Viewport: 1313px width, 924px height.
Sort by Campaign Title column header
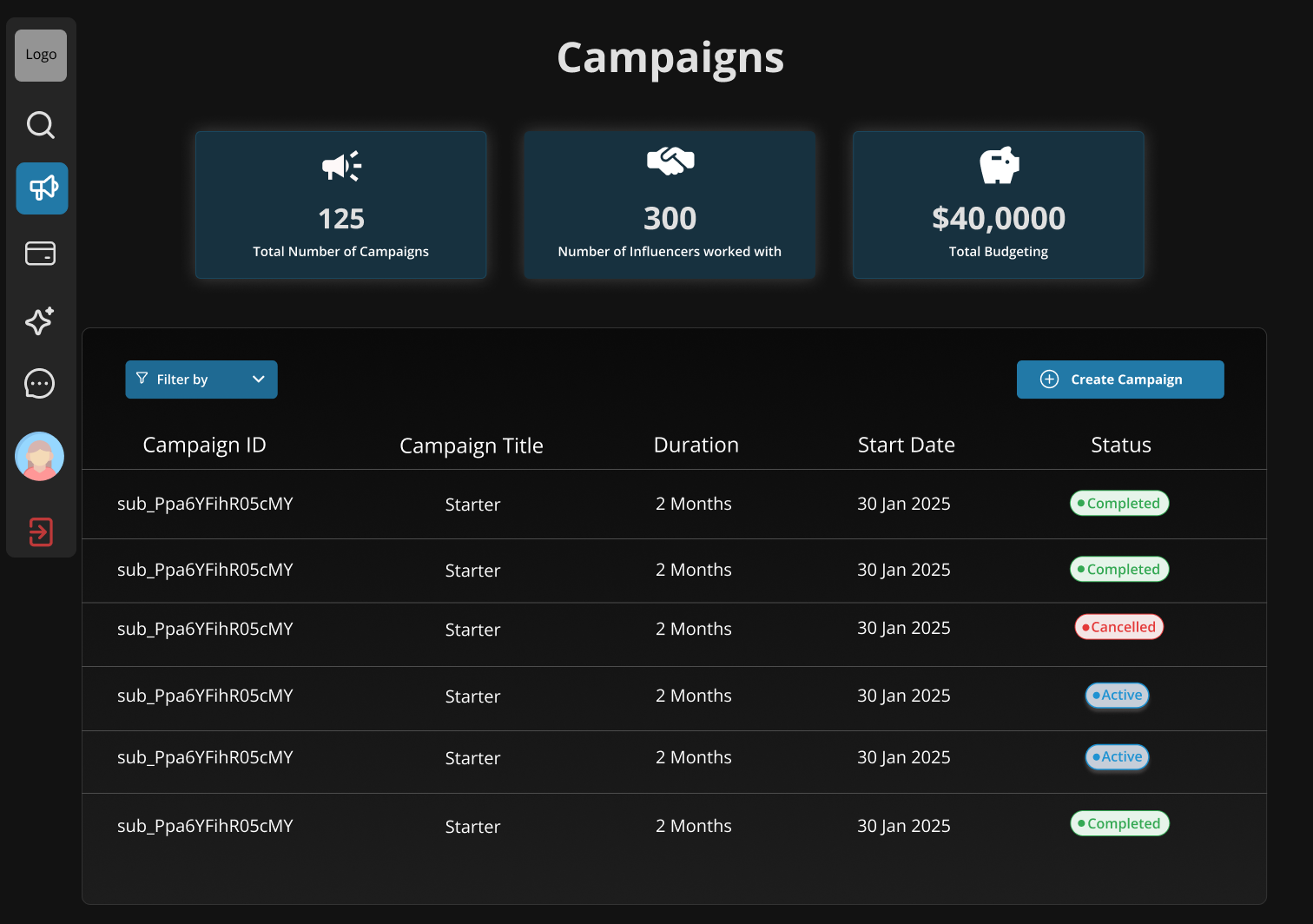pyautogui.click(x=472, y=446)
